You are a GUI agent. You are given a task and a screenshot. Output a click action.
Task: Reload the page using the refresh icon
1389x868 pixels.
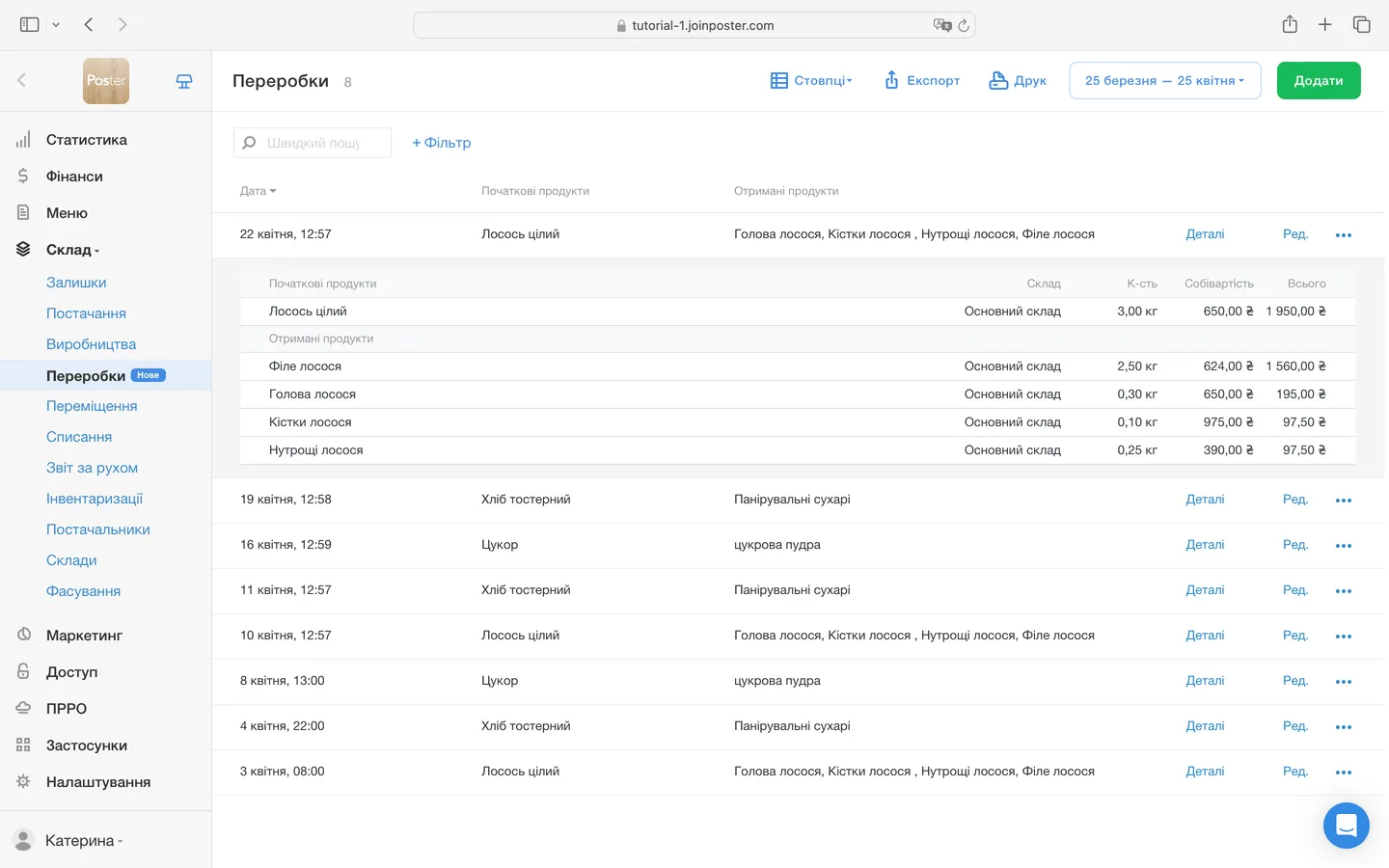point(963,26)
